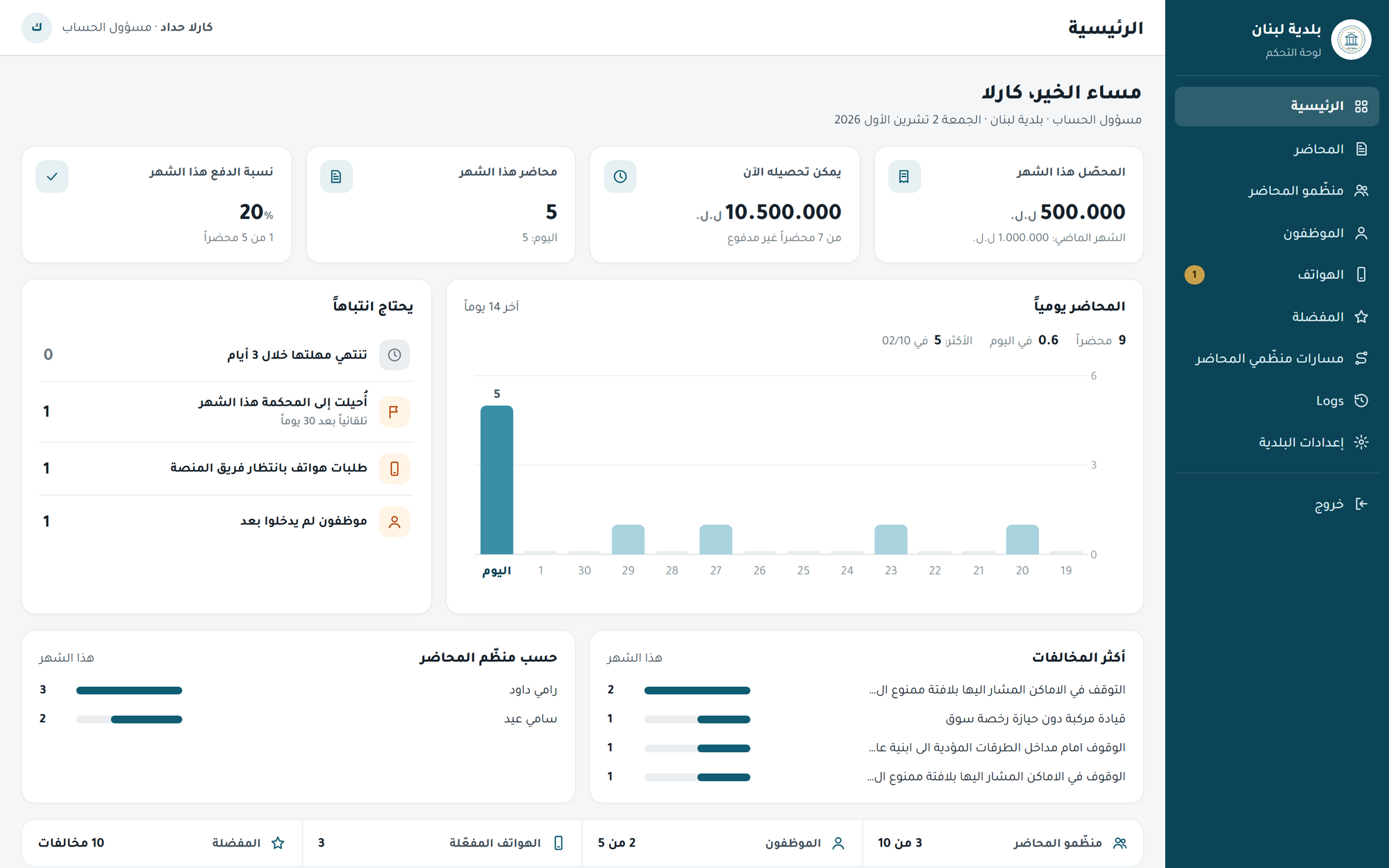Click progress bar for سامي عيد
The height and width of the screenshot is (868, 1389).
[x=129, y=719]
